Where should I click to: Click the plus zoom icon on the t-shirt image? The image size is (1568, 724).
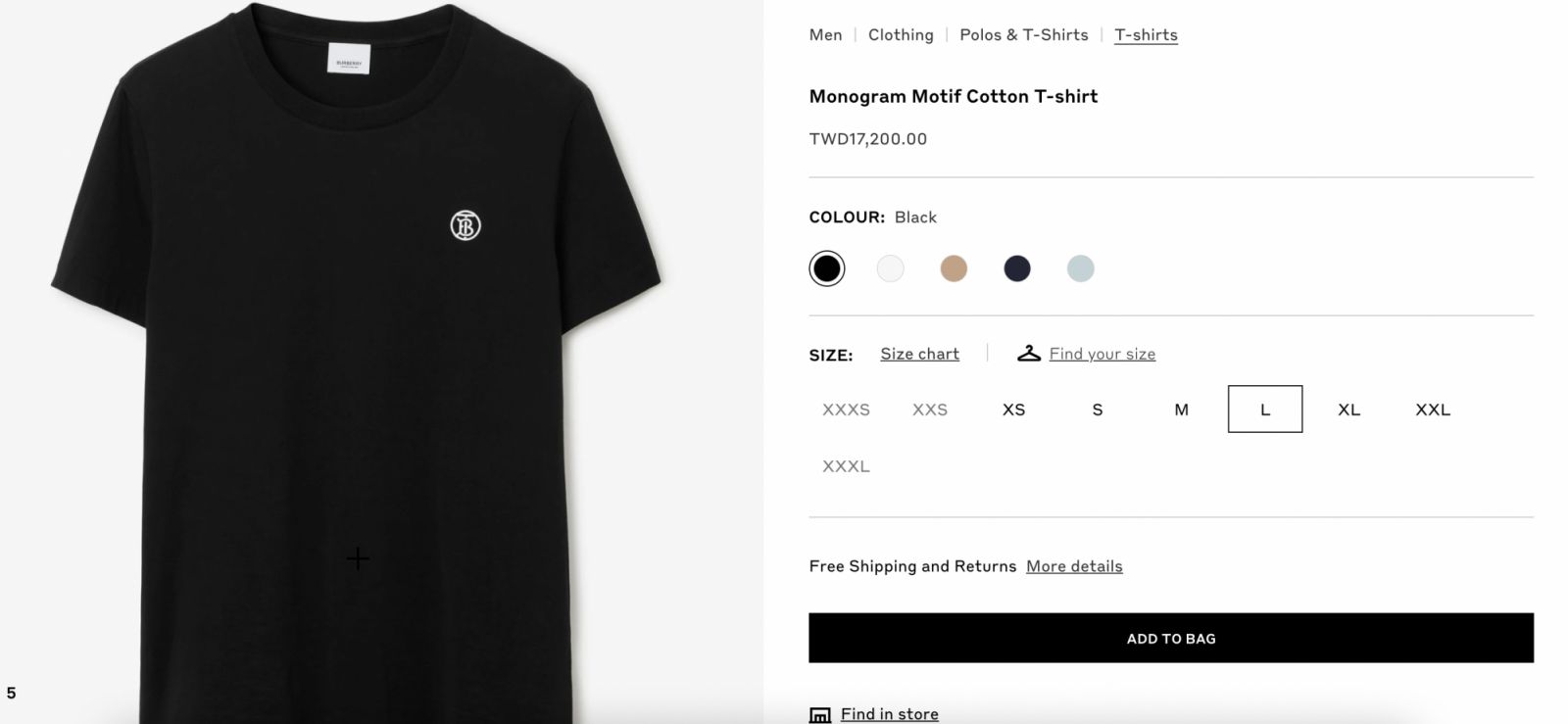point(358,558)
